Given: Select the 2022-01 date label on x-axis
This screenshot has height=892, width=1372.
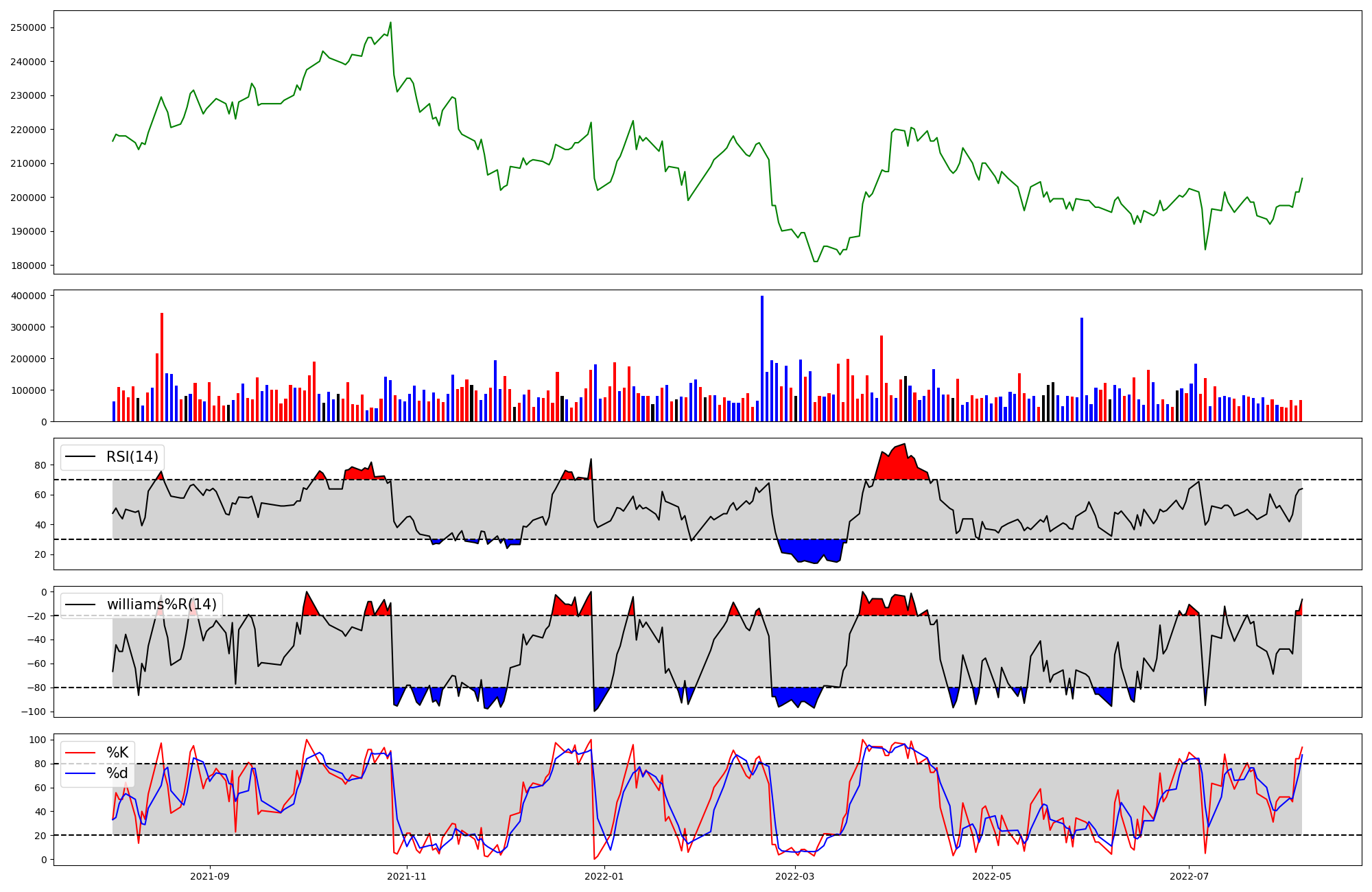Looking at the screenshot, I should (604, 876).
